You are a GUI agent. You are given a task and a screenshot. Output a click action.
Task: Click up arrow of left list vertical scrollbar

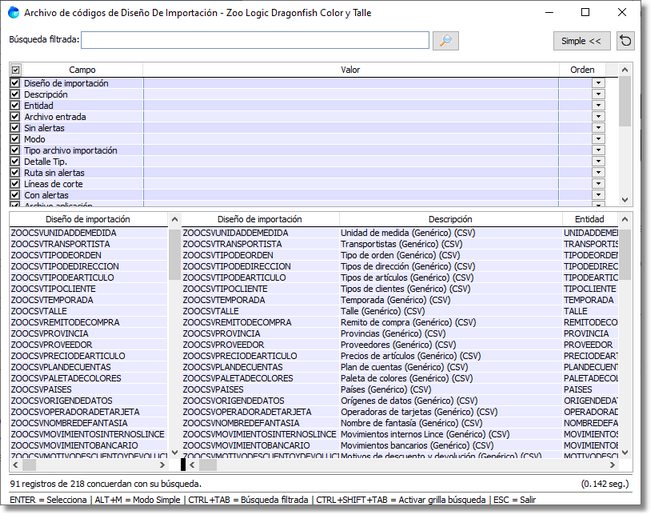(x=175, y=219)
